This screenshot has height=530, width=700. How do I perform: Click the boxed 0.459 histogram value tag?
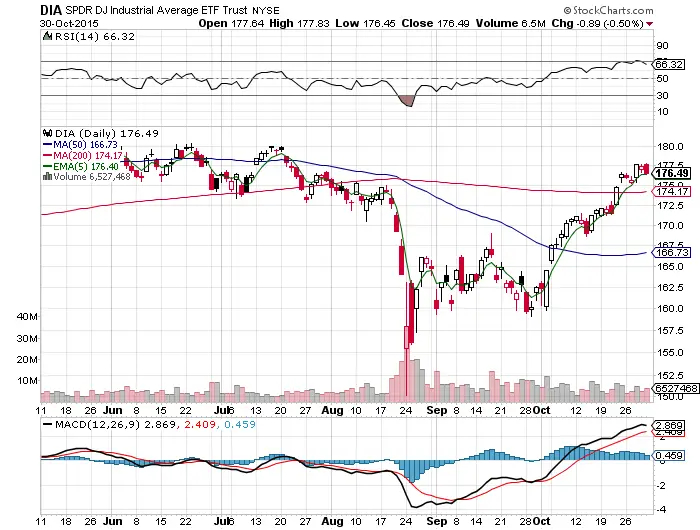click(668, 455)
